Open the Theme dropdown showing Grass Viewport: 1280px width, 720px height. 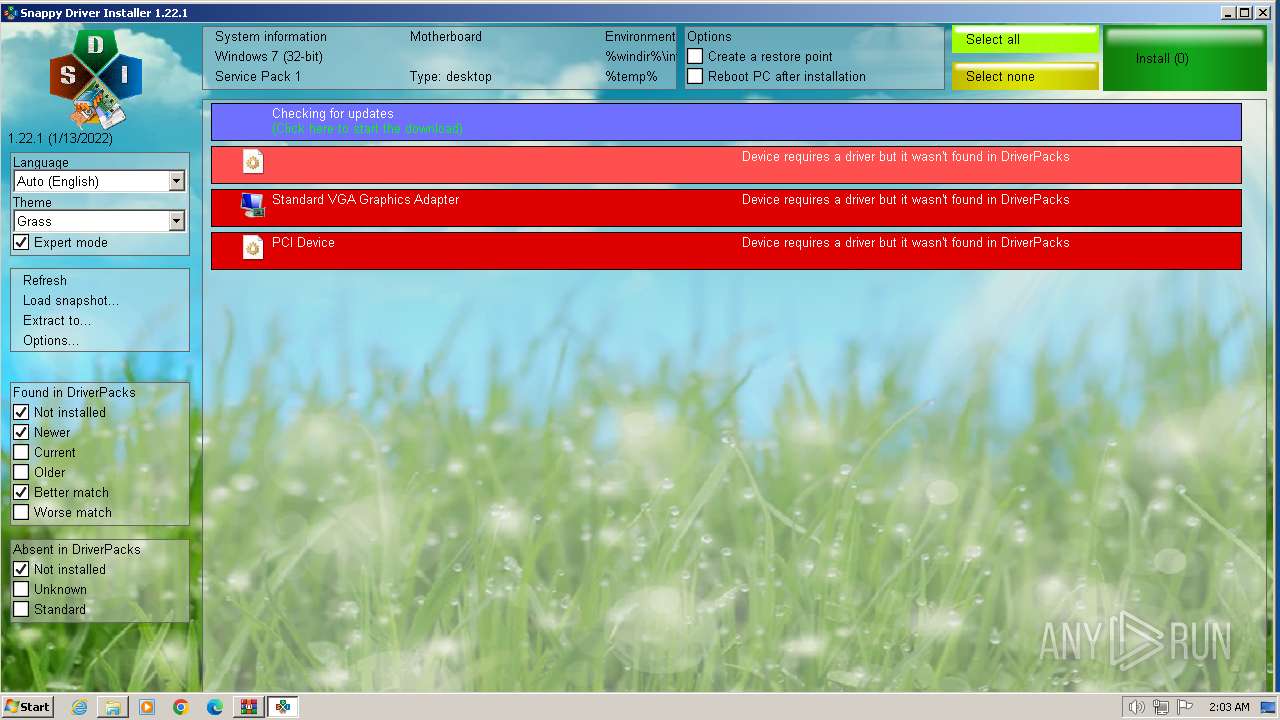pos(99,221)
